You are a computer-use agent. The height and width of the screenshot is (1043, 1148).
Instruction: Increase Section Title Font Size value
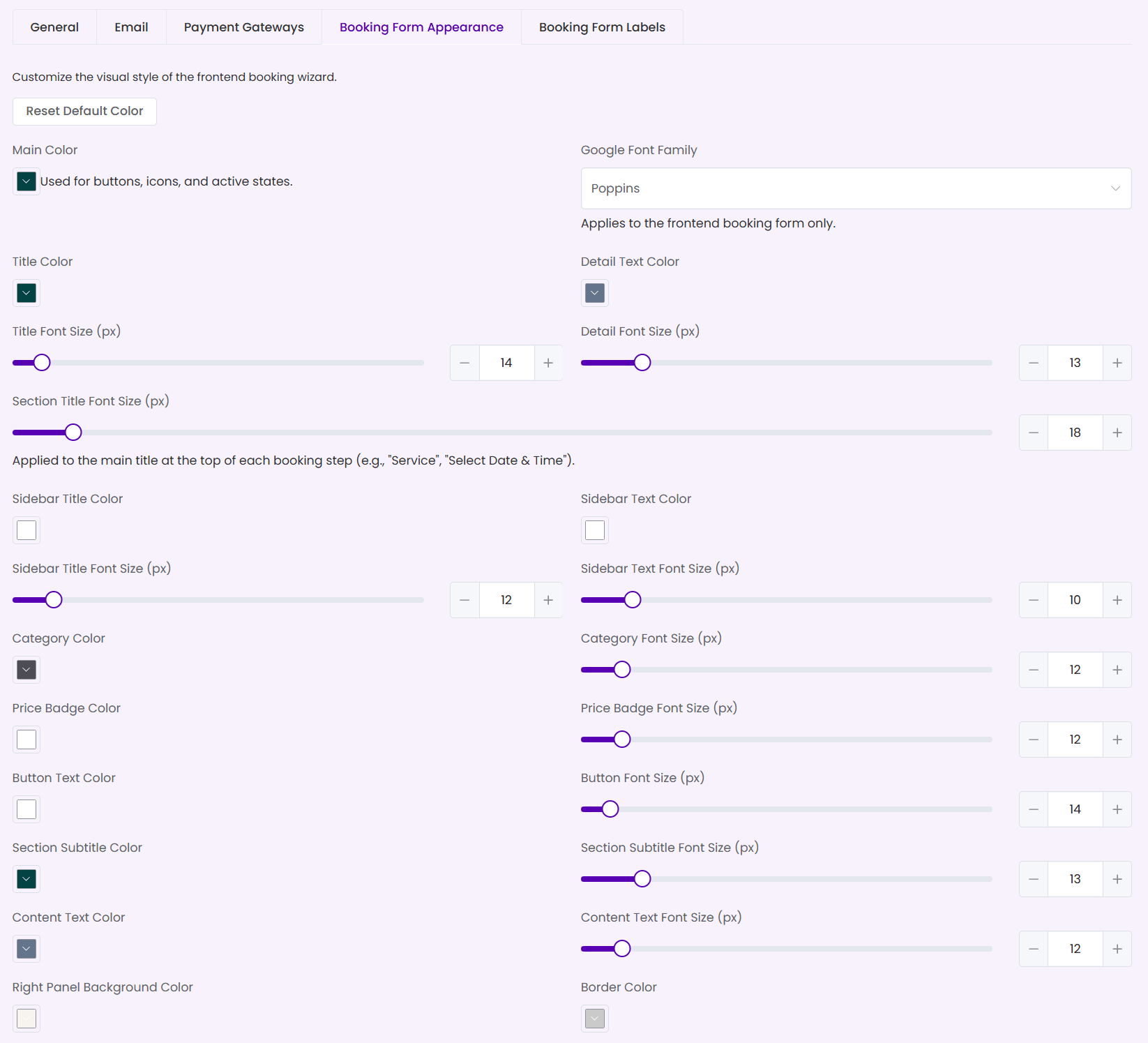1117,433
